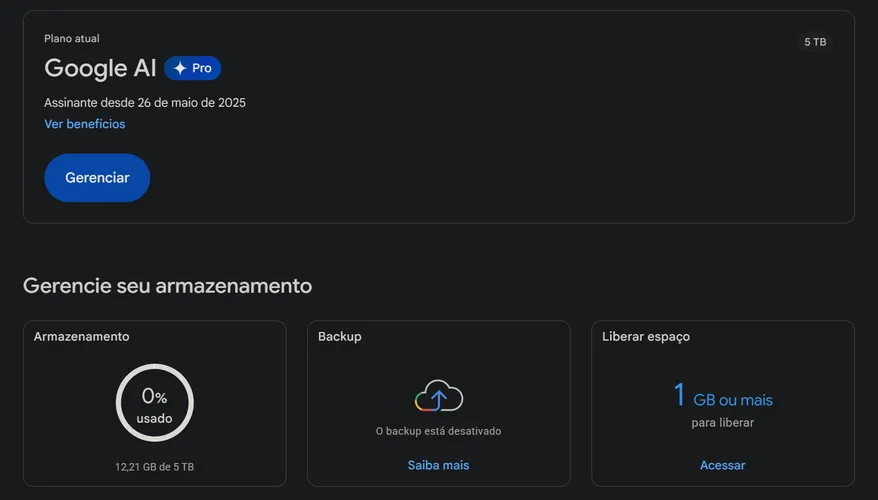The width and height of the screenshot is (878, 500).
Task: Open the Acessar link to free space
Action: pyautogui.click(x=722, y=465)
